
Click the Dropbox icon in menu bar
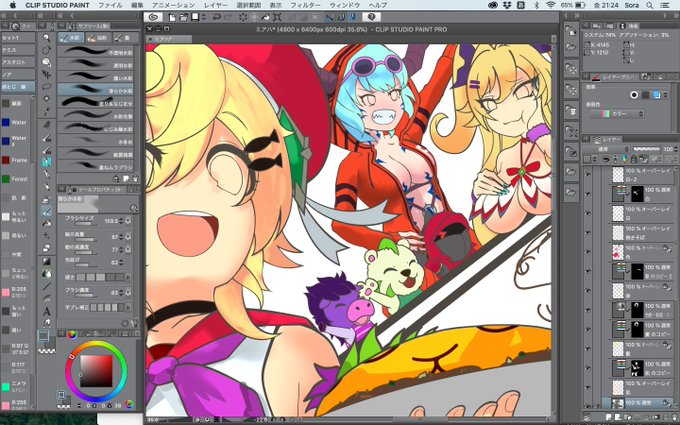[x=507, y=5]
